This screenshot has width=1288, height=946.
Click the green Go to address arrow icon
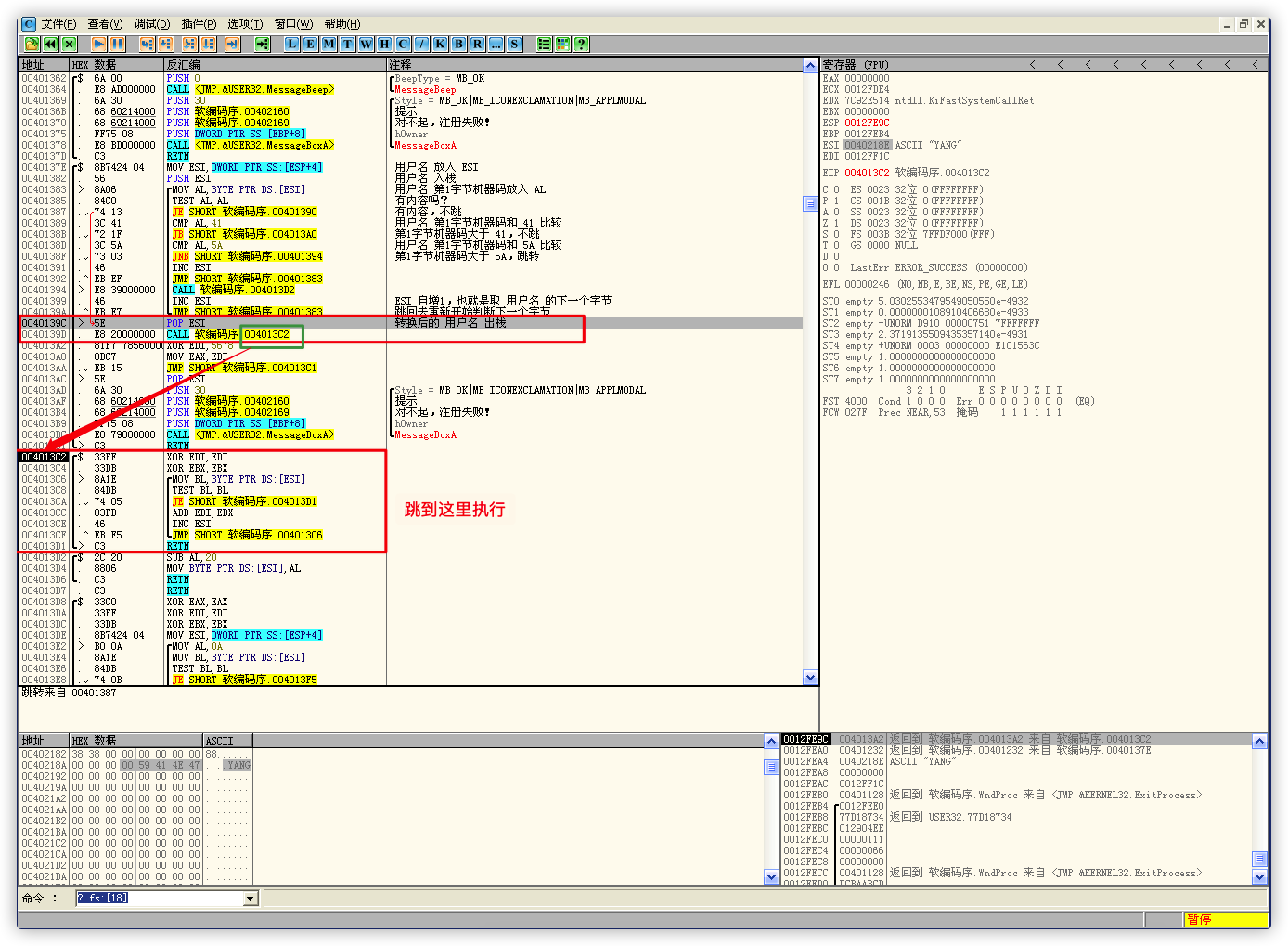pos(262,44)
